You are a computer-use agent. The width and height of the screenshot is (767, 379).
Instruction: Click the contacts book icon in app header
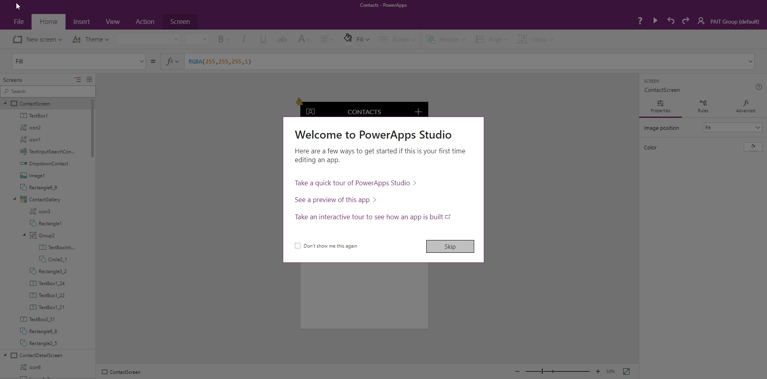[310, 111]
